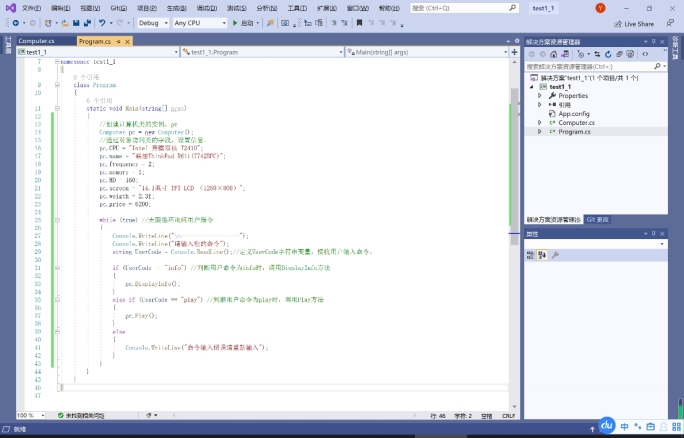The height and width of the screenshot is (438, 684).
Task: Click the Categorized view icon in Properties panel
Action: pyautogui.click(x=530, y=255)
